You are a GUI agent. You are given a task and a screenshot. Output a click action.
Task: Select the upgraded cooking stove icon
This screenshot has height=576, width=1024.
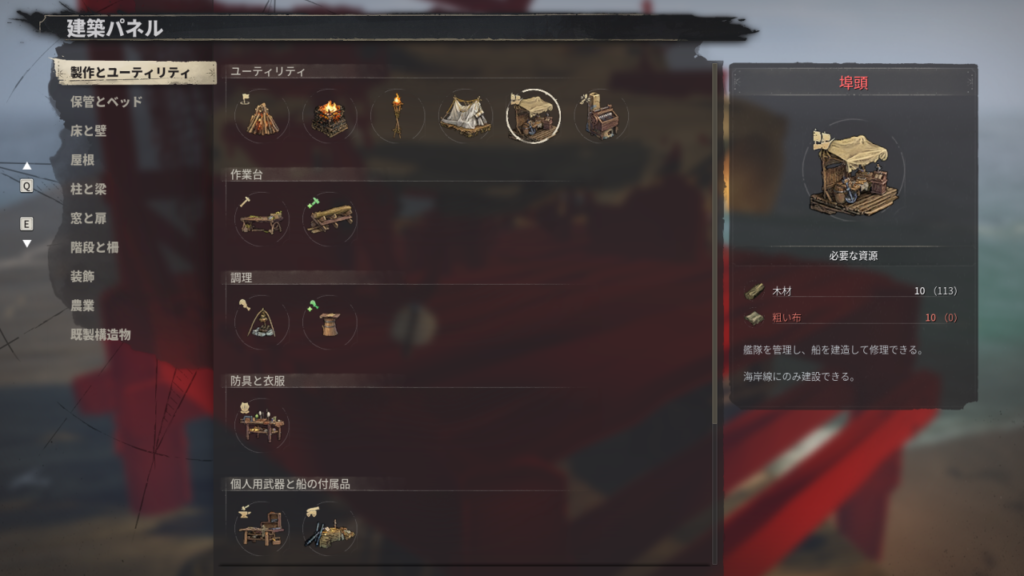pos(329,323)
